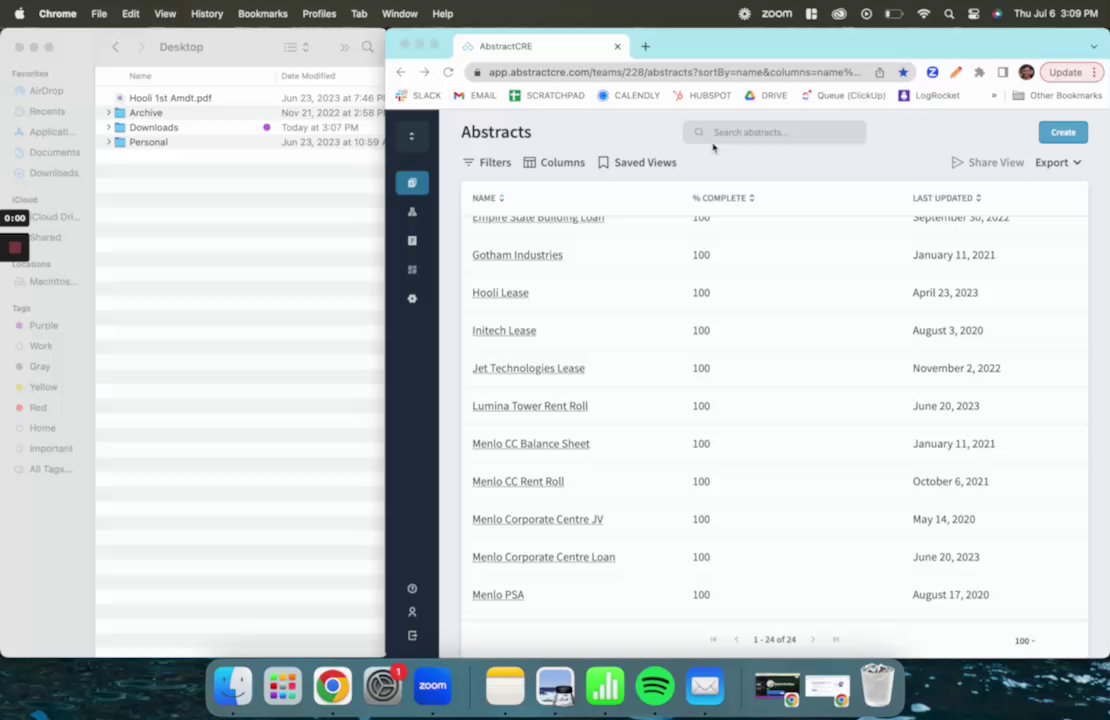Open the Gotham Industries abstract
The width and height of the screenshot is (1110, 720).
517,255
